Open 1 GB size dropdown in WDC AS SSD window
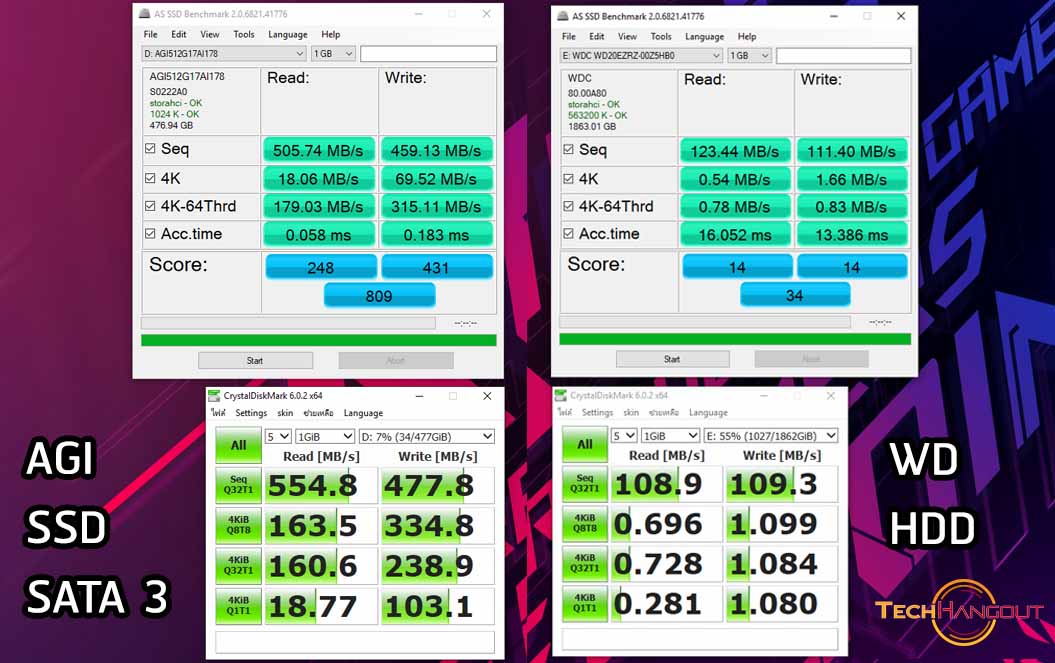 click(x=750, y=56)
